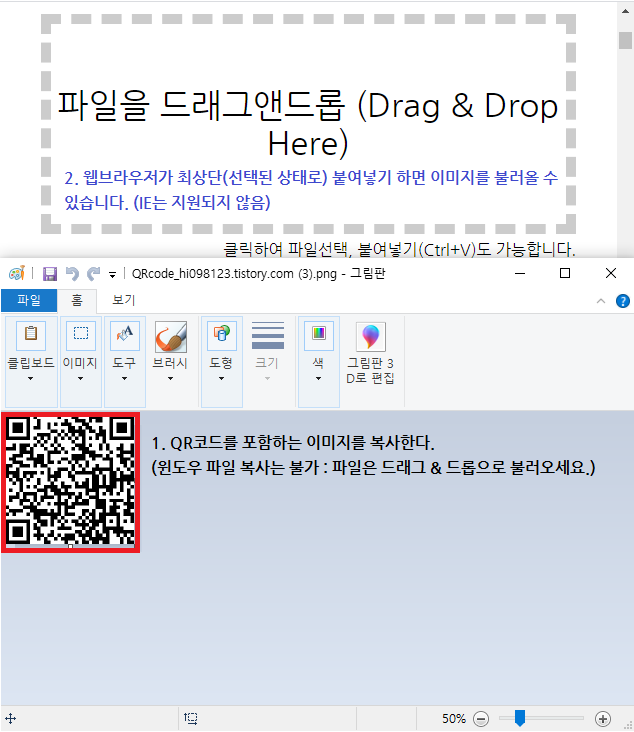Switch to the 홈 ribbon tab
This screenshot has width=634, height=732.
coord(77,300)
